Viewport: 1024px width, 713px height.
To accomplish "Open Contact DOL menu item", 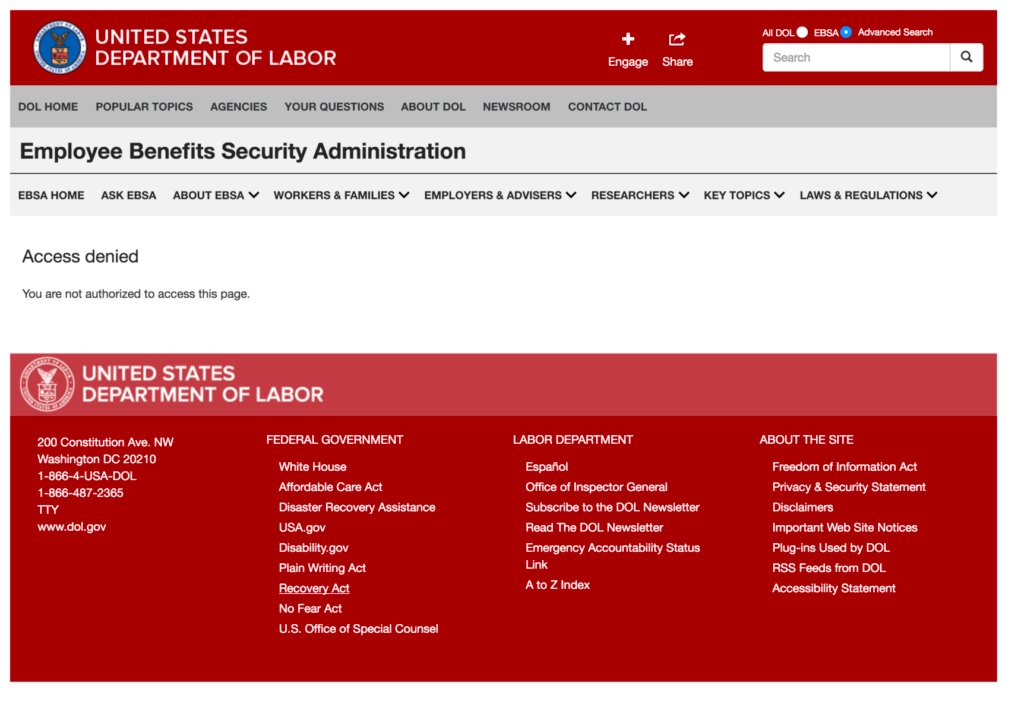I will pyautogui.click(x=607, y=106).
